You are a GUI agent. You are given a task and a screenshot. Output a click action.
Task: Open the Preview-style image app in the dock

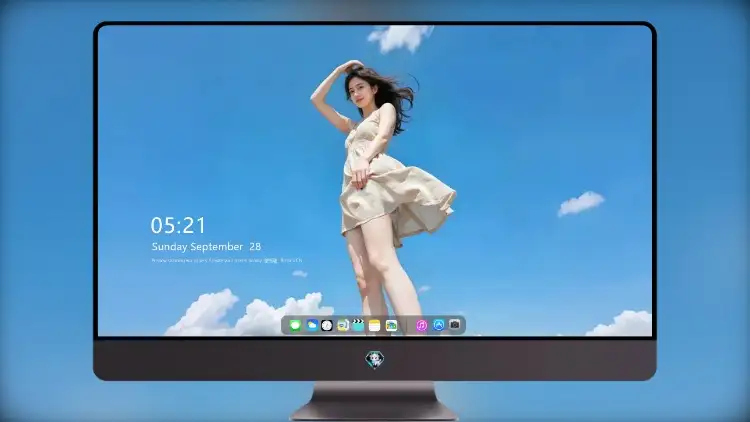[342, 325]
